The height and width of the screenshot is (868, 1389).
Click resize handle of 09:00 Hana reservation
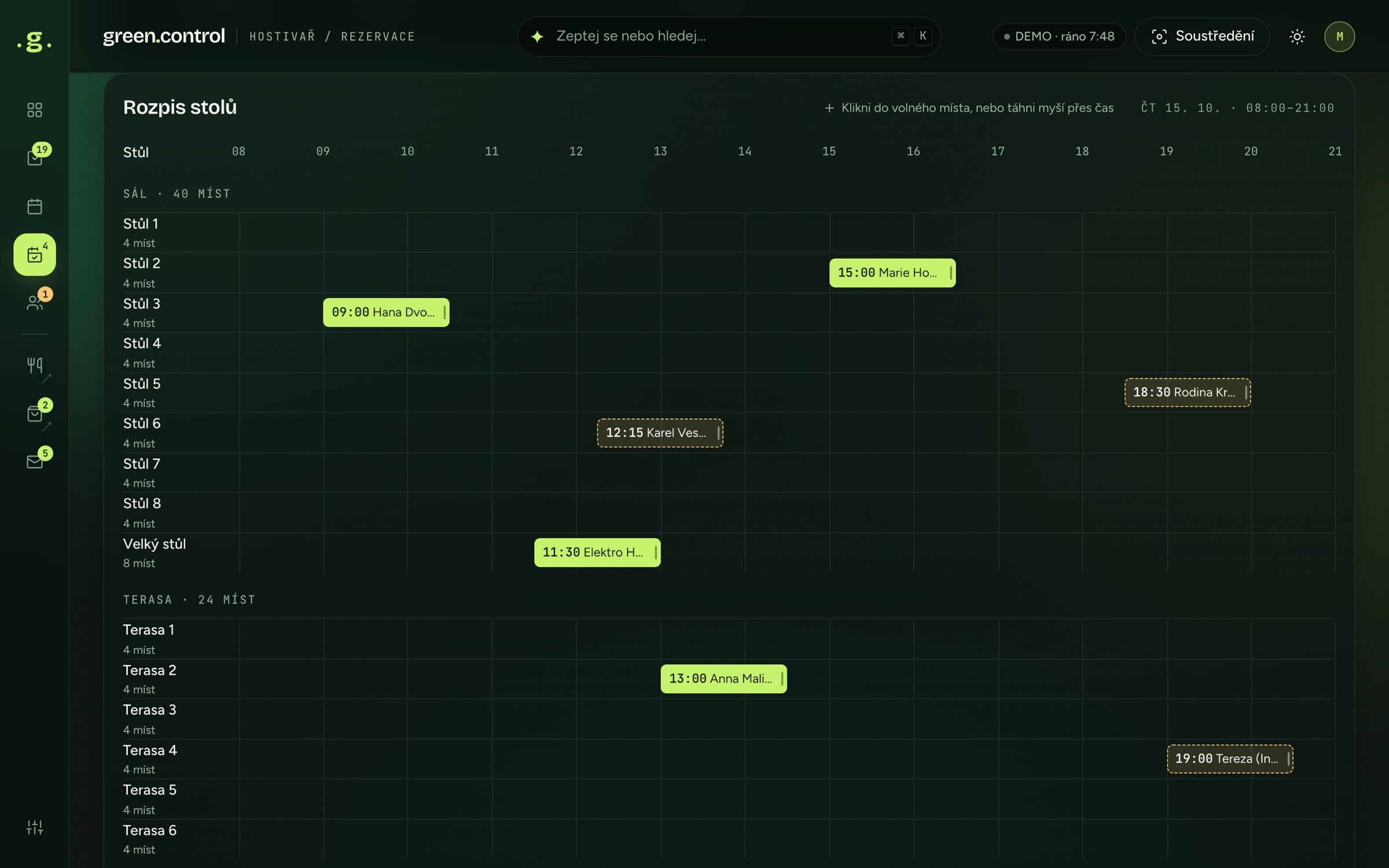(444, 312)
